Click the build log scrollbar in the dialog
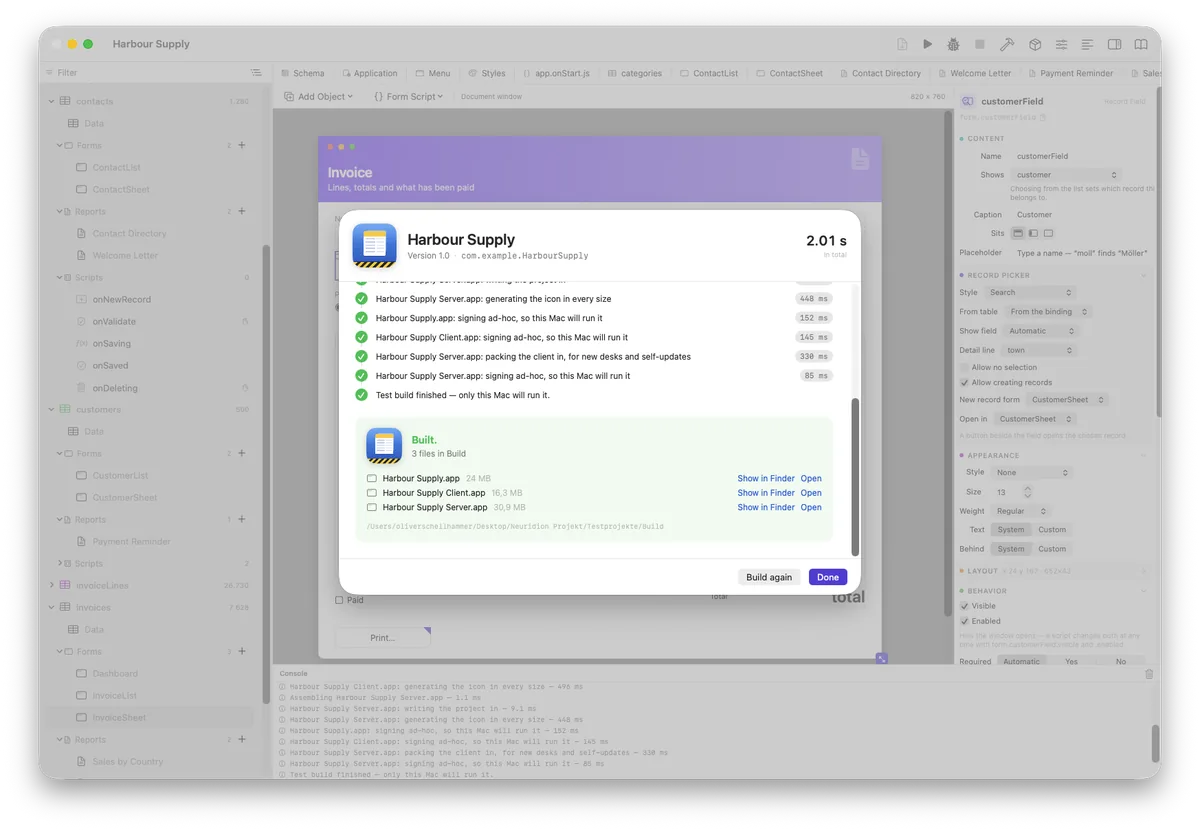This screenshot has width=1200, height=830. click(855, 476)
